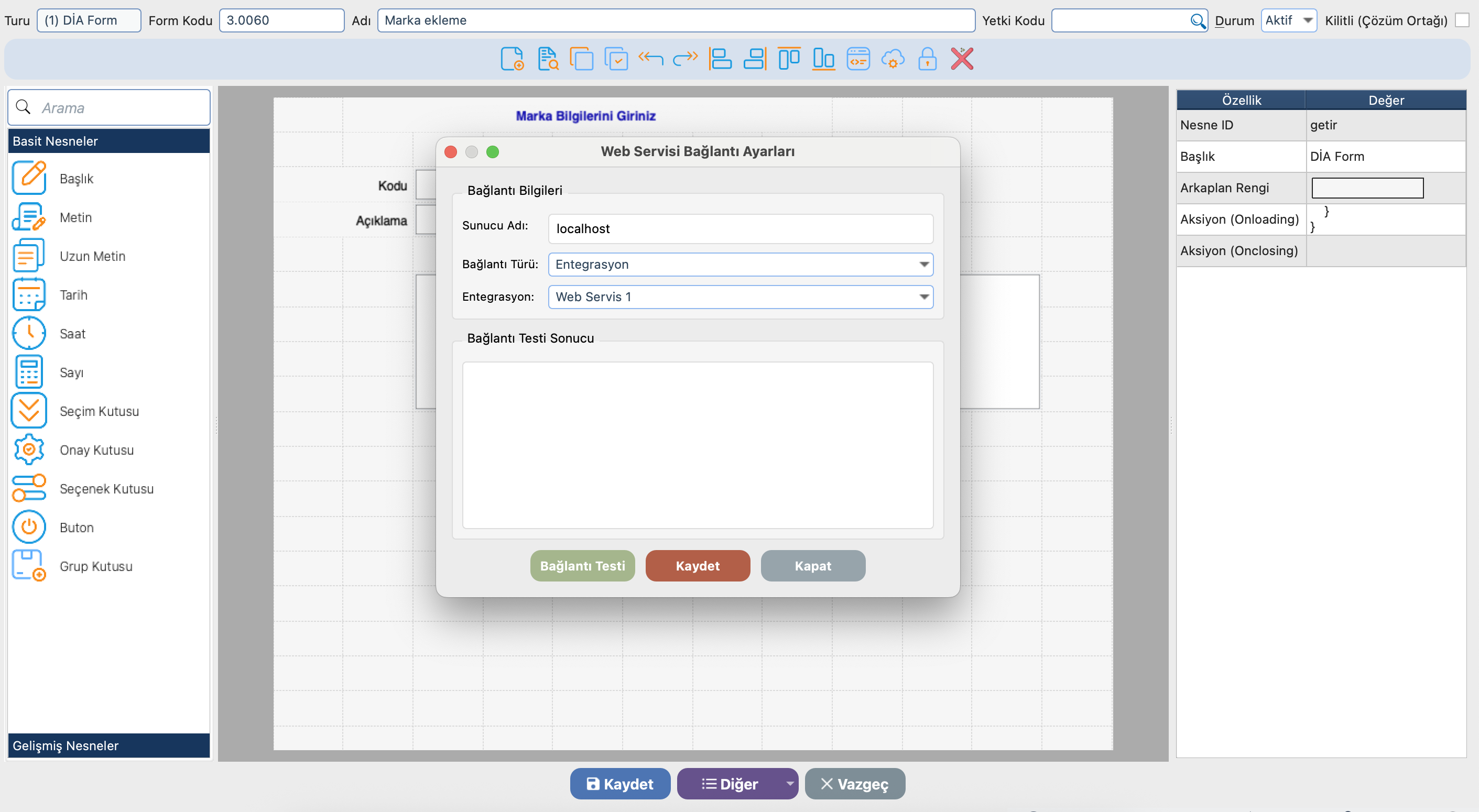Click the padlock lock icon
This screenshot has height=812, width=1479.
927,59
